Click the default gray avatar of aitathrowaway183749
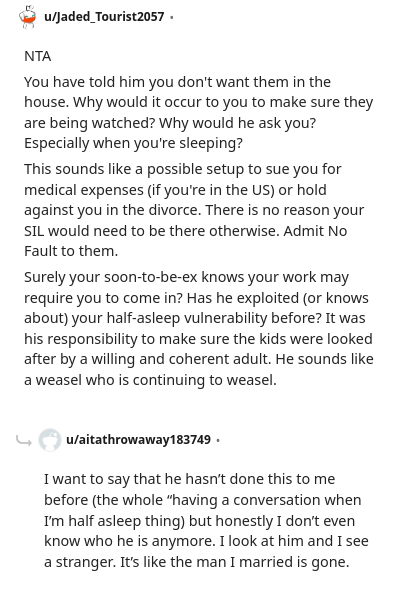The image size is (400, 597). coord(50,440)
